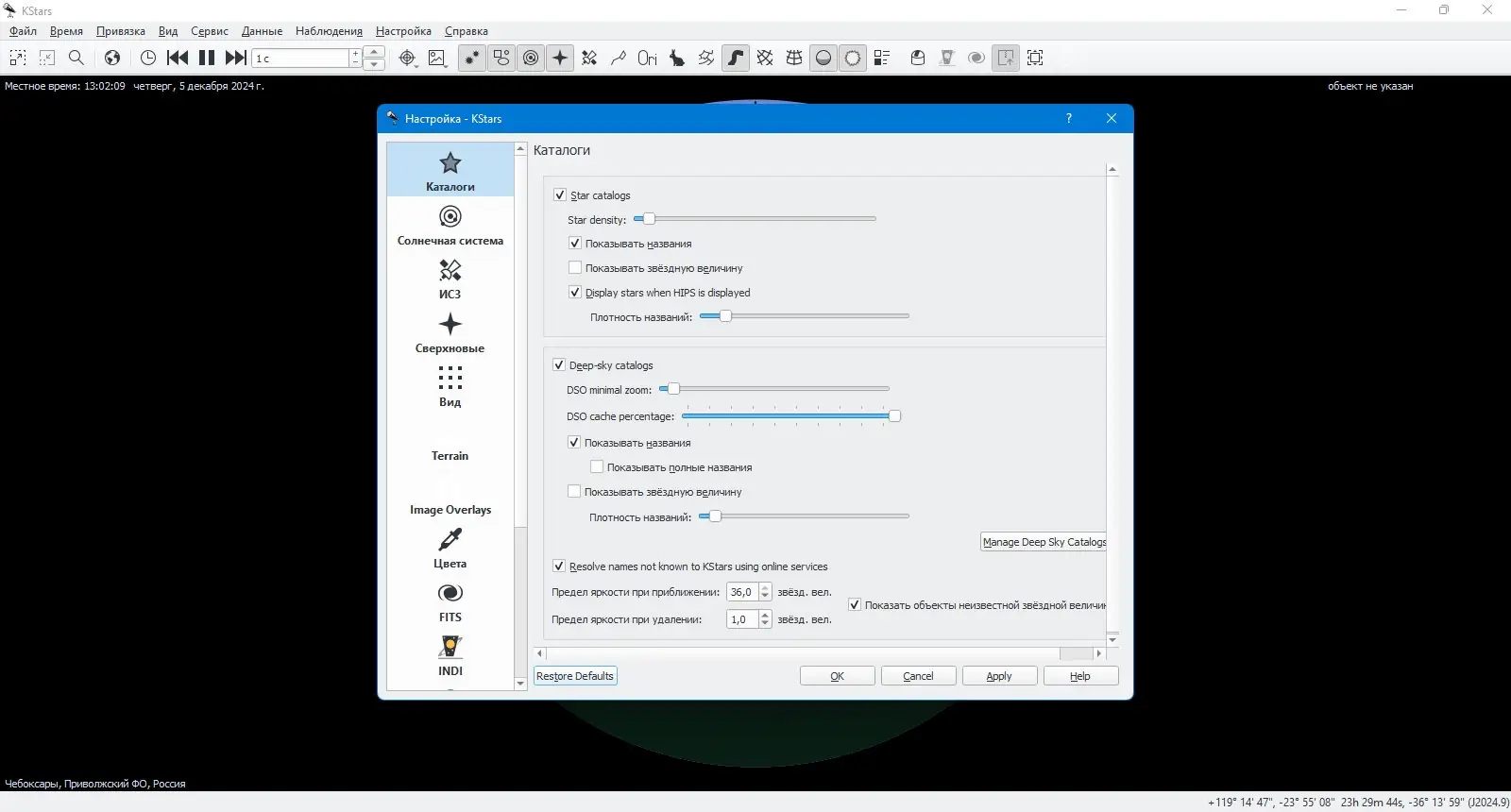Toggle stars display in the toolbar
Screen dimensions: 1511x812
(472, 58)
